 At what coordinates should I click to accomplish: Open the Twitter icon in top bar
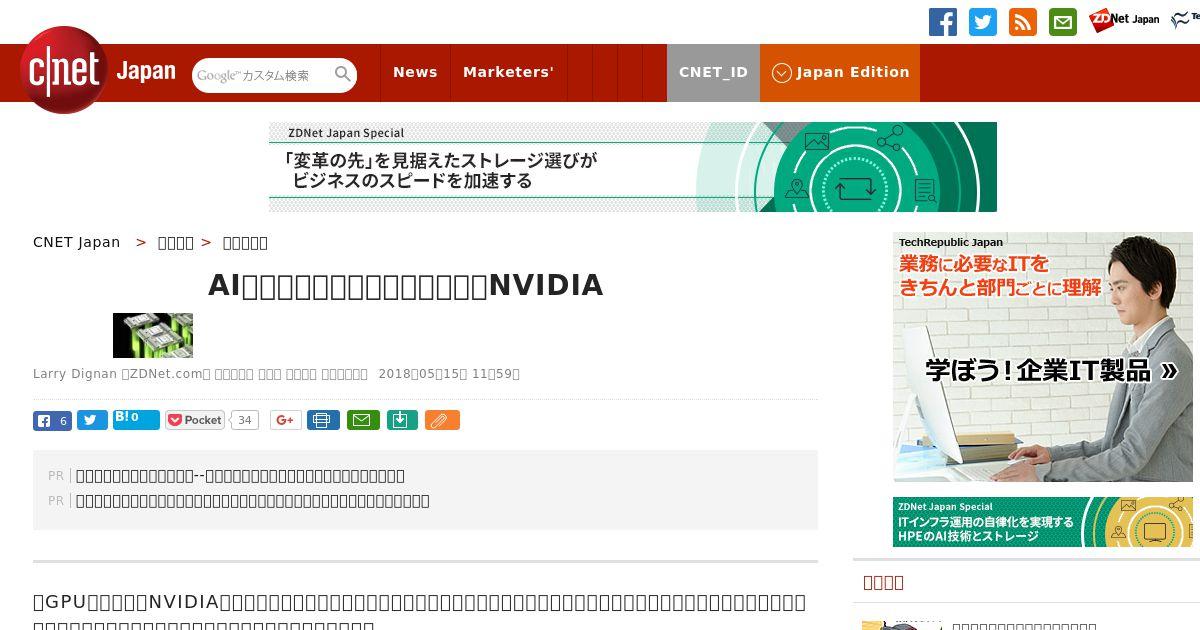(x=983, y=22)
